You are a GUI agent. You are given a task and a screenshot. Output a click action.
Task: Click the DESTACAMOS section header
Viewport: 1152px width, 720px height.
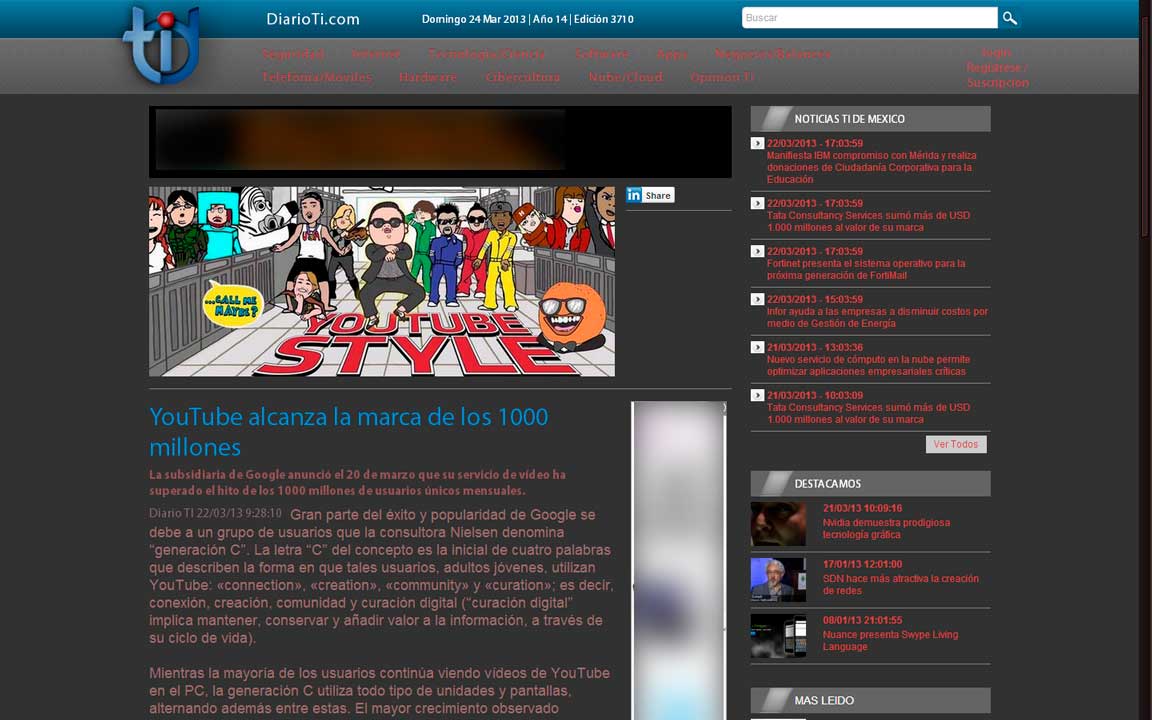871,483
